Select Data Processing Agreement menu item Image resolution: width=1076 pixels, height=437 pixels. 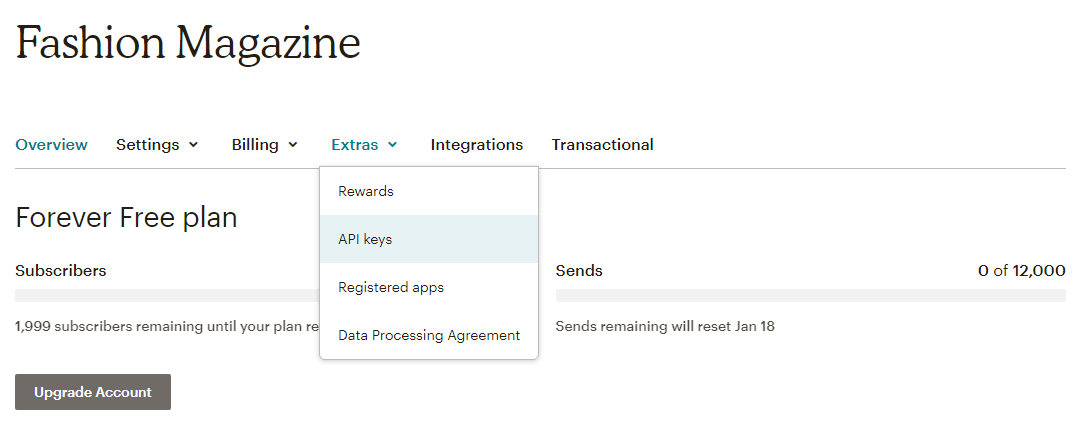tap(429, 335)
